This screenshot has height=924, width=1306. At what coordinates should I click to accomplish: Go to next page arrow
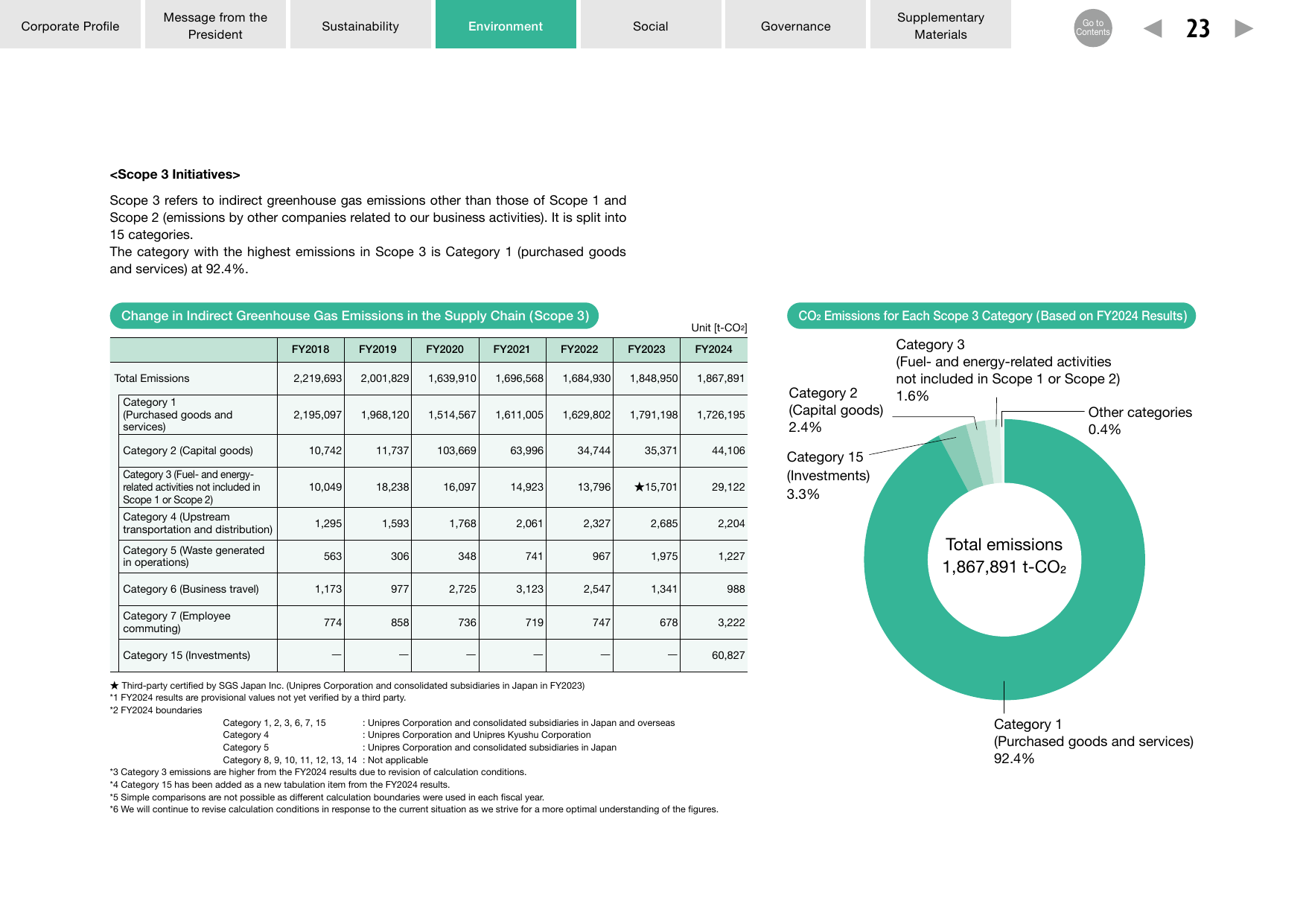coord(1243,28)
